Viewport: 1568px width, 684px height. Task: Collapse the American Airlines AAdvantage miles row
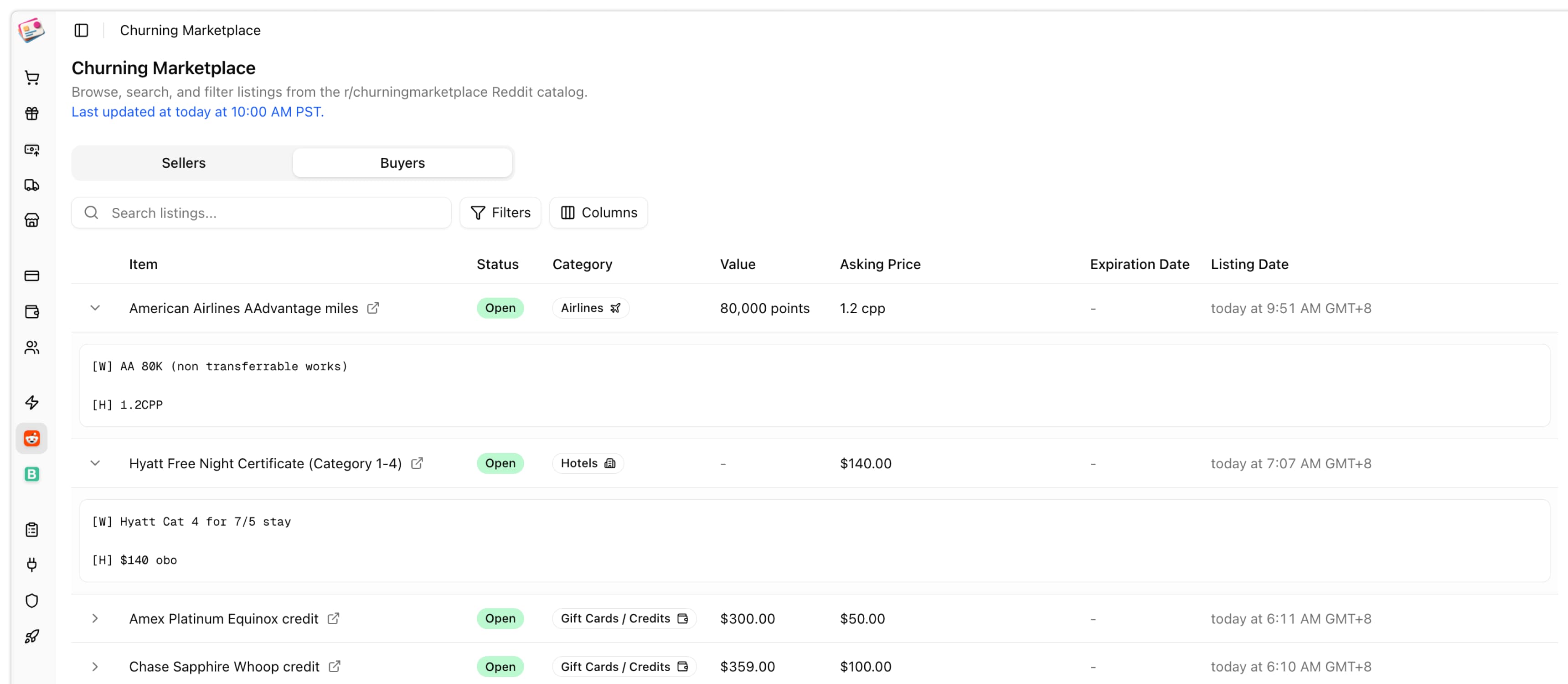tap(95, 308)
